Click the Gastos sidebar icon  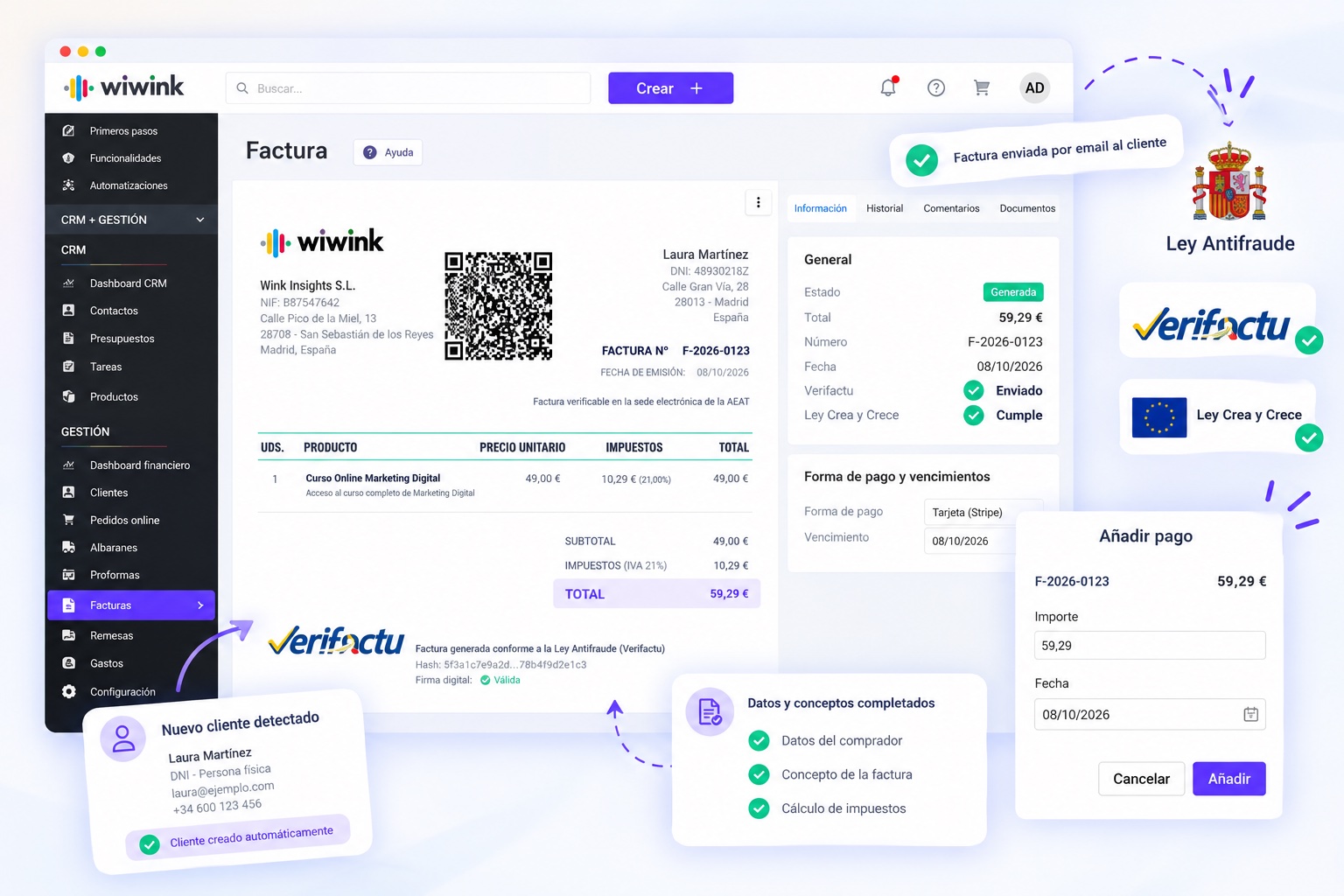tap(68, 663)
